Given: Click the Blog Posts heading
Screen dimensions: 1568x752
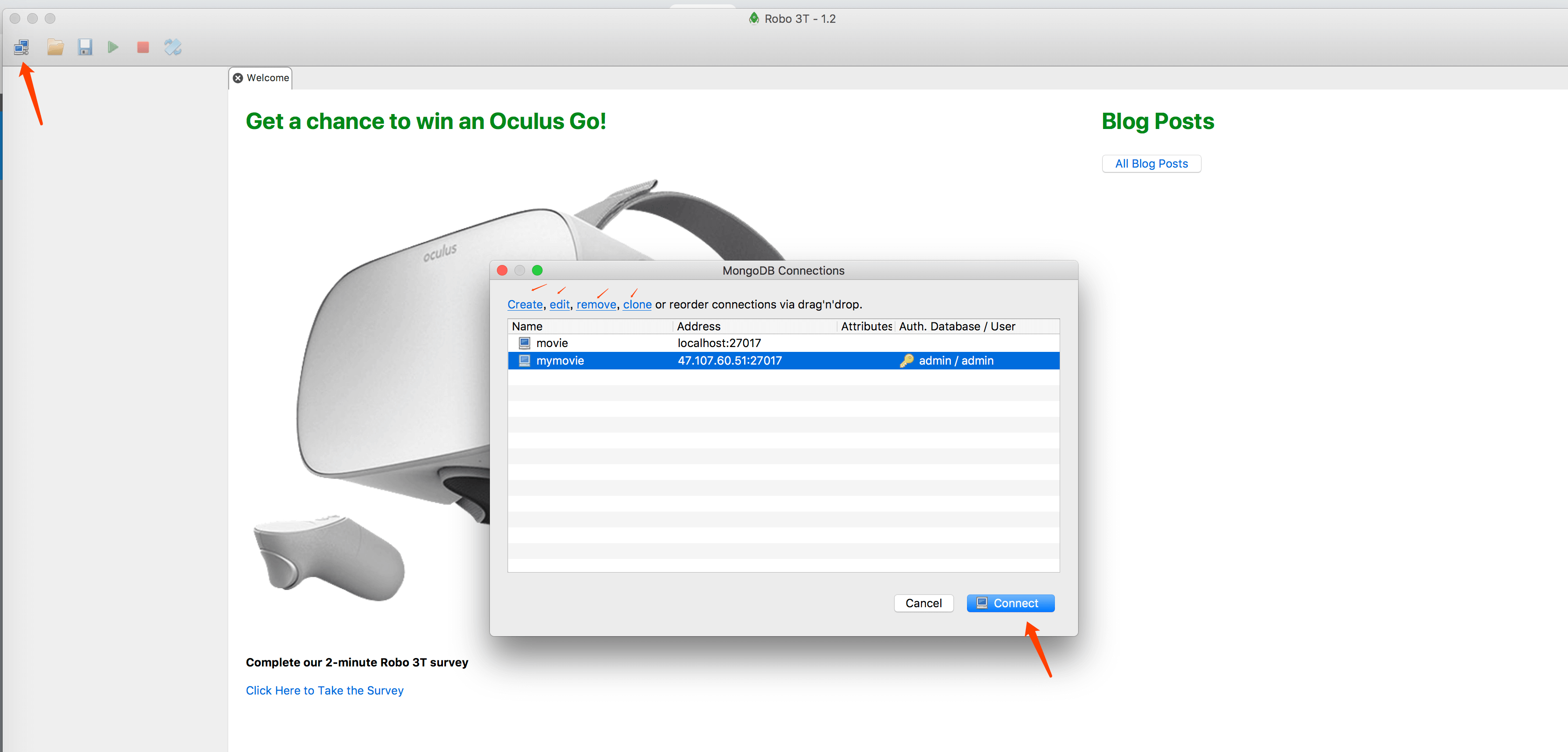Looking at the screenshot, I should [1158, 121].
